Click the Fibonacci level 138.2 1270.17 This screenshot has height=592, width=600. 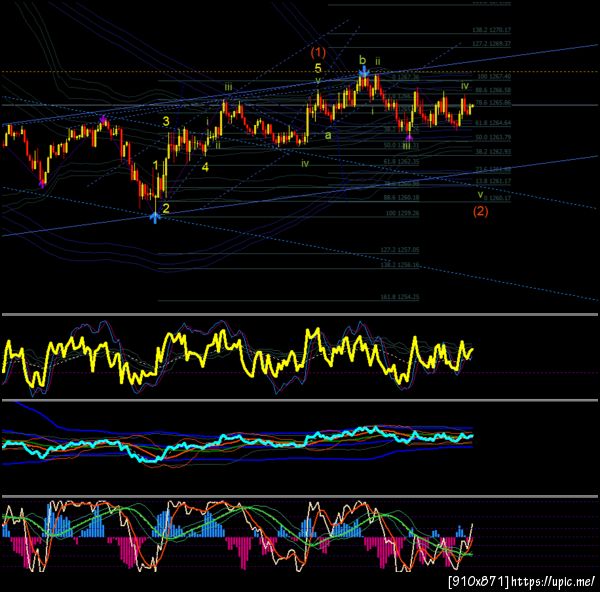click(492, 29)
